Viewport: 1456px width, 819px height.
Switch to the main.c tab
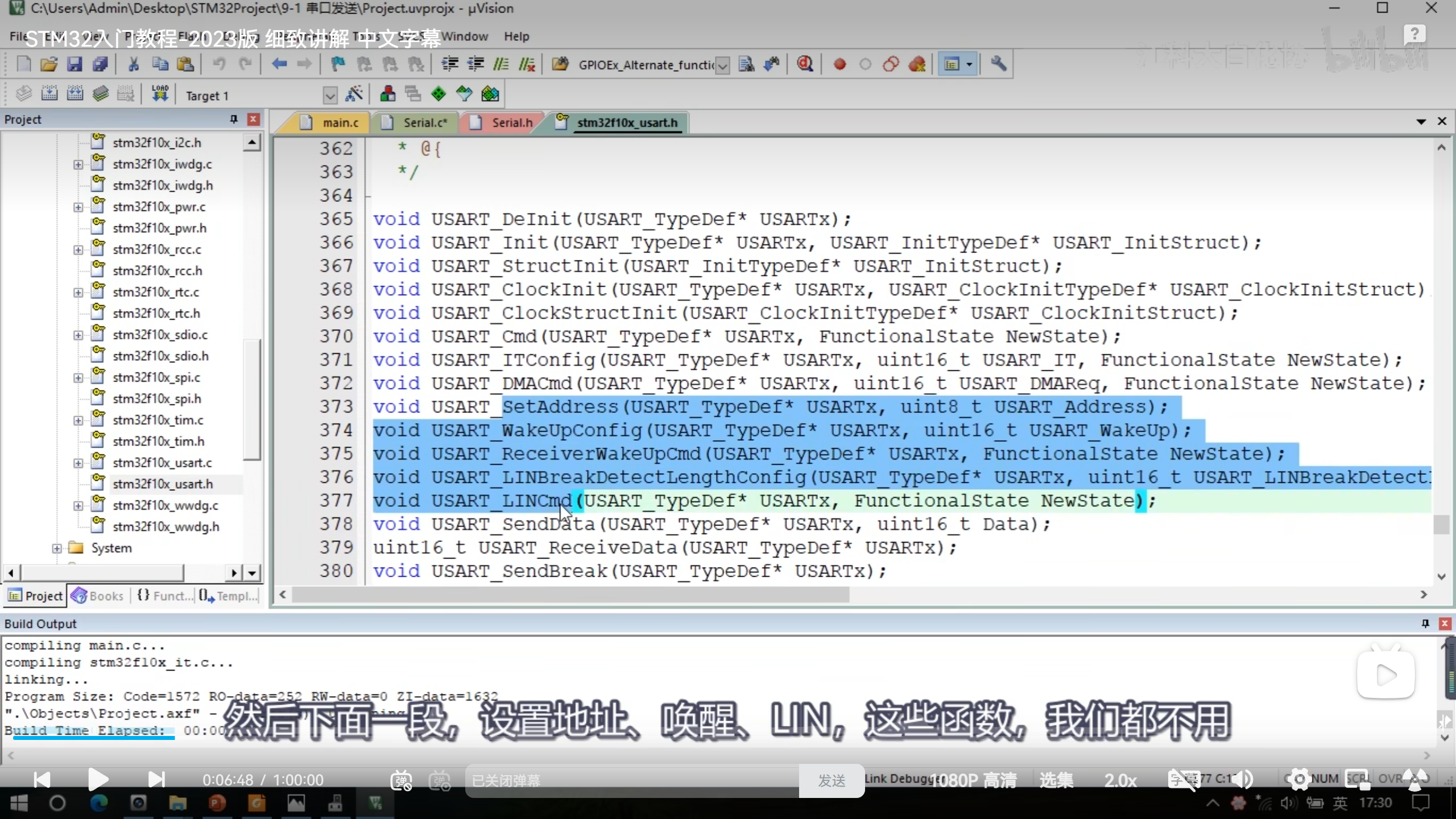(x=340, y=123)
